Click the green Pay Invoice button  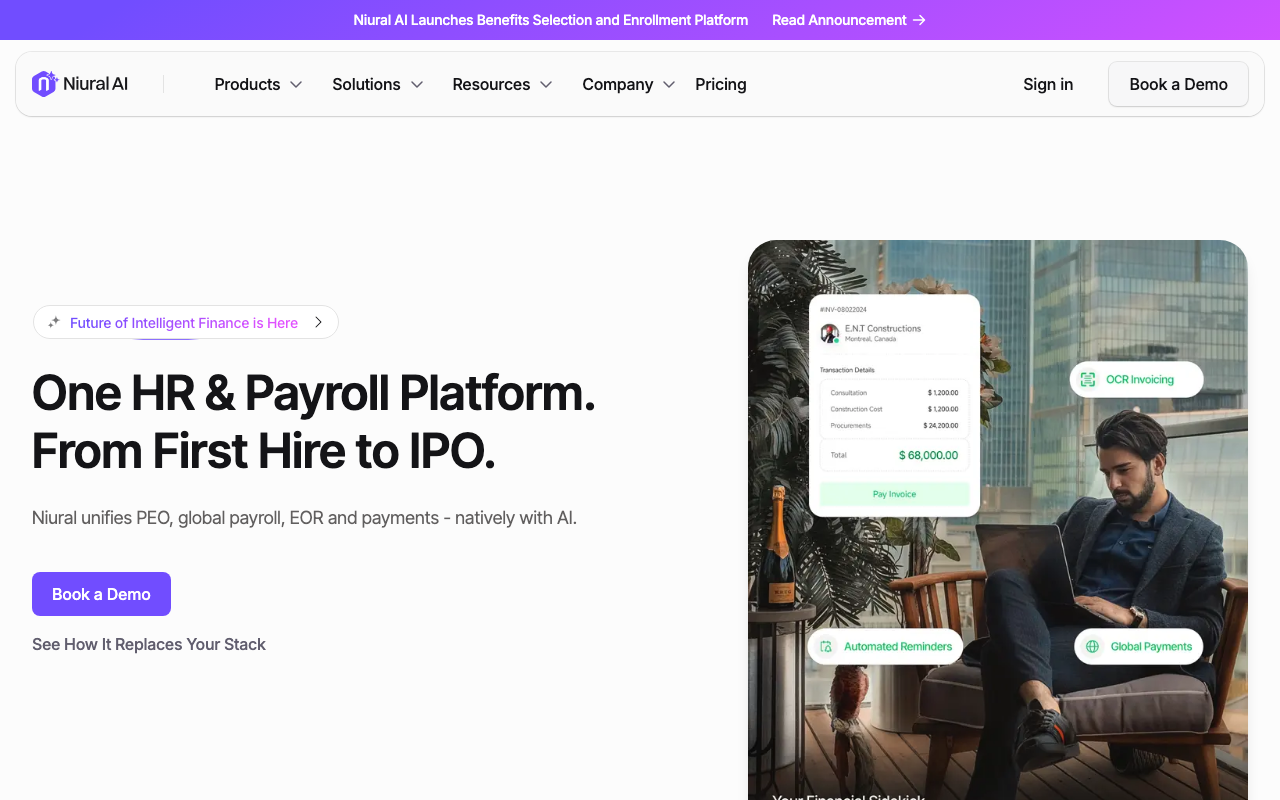pyautogui.click(x=894, y=494)
